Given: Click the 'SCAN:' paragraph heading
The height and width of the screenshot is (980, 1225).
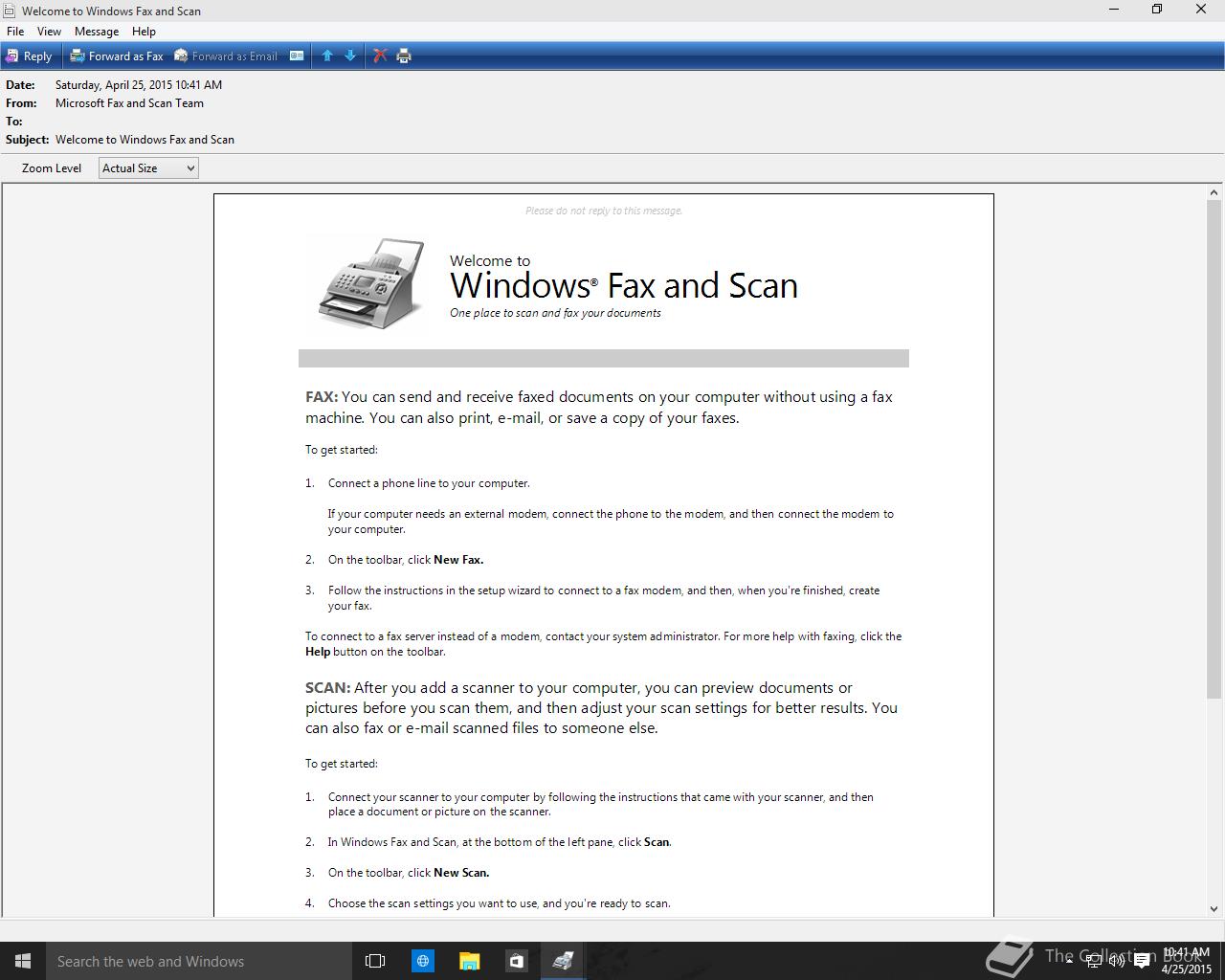Looking at the screenshot, I should click(x=328, y=688).
